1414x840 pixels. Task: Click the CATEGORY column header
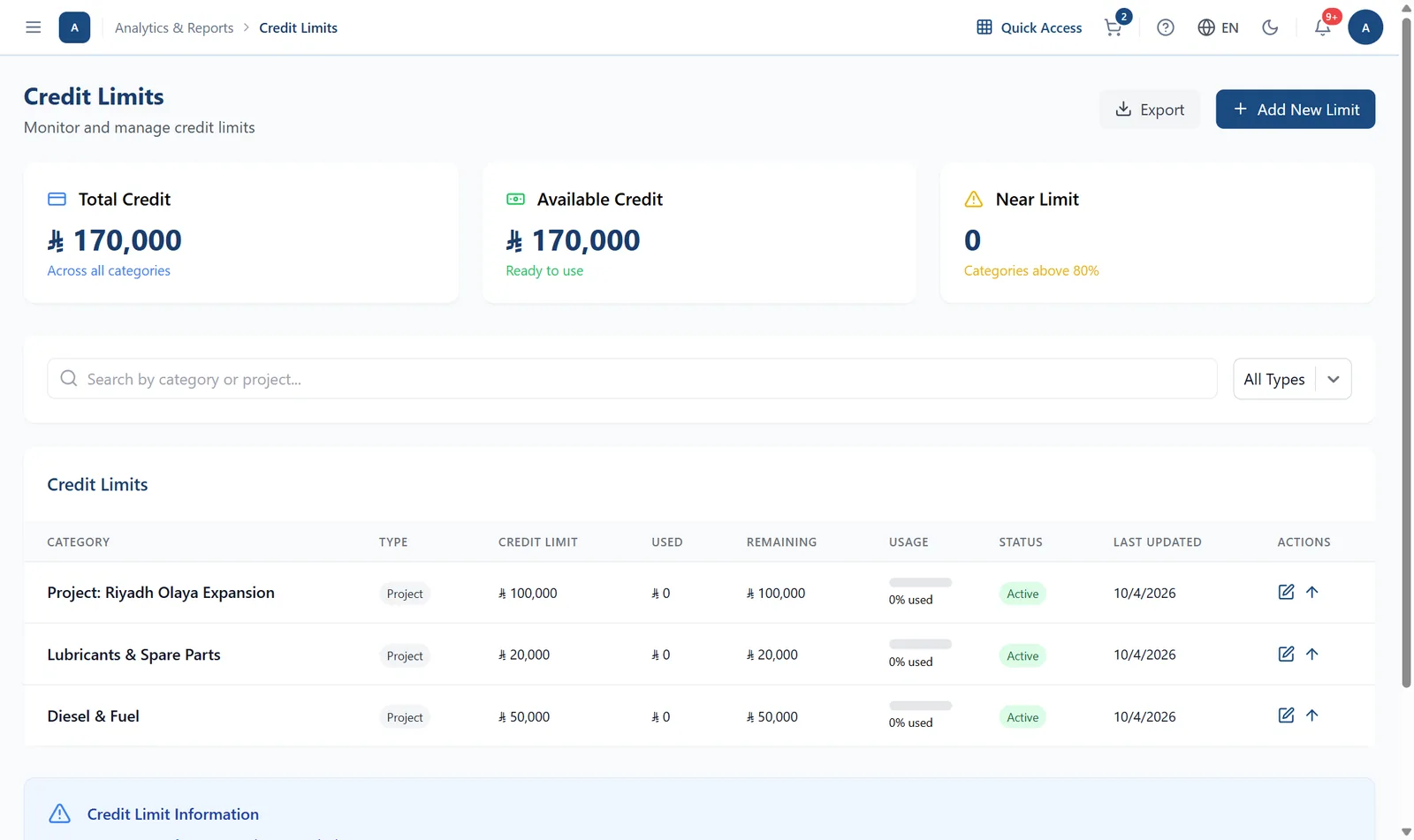click(79, 541)
